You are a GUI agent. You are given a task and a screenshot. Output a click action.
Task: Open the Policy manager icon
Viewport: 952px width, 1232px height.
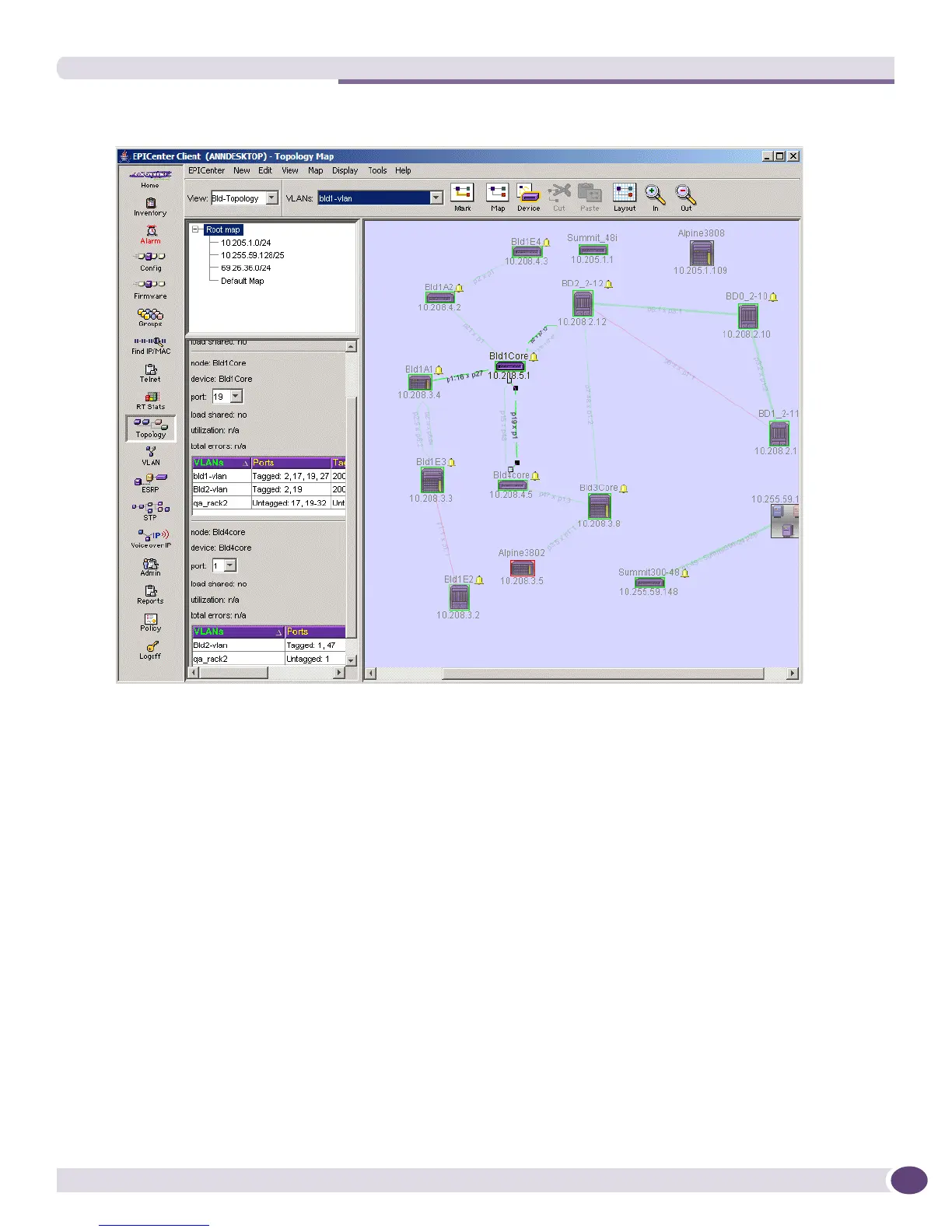150,622
